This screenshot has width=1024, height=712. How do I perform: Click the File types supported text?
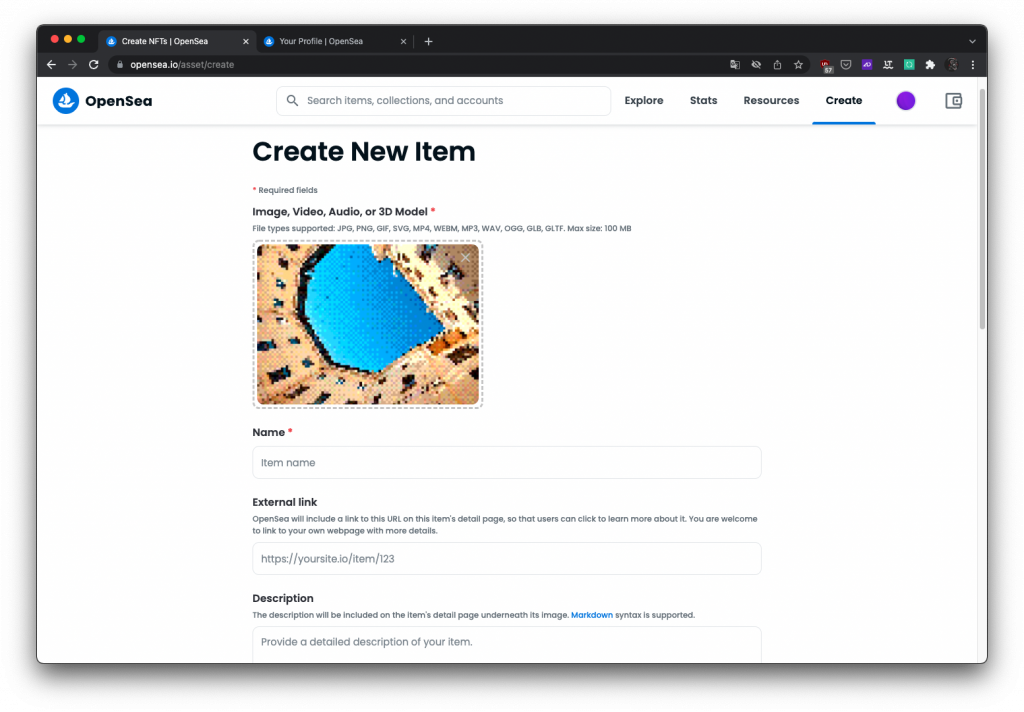(441, 229)
